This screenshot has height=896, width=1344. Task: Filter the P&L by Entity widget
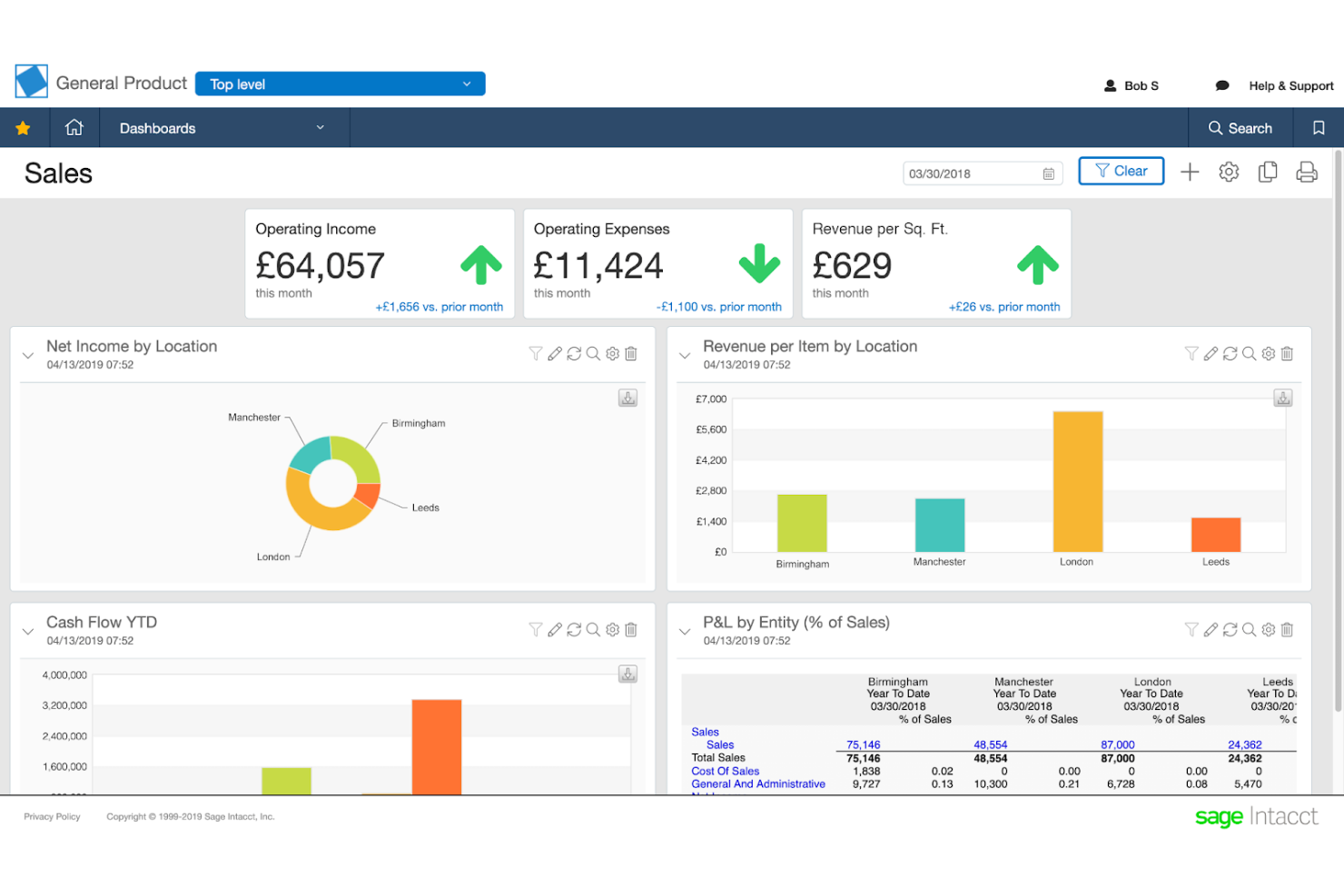(1191, 629)
